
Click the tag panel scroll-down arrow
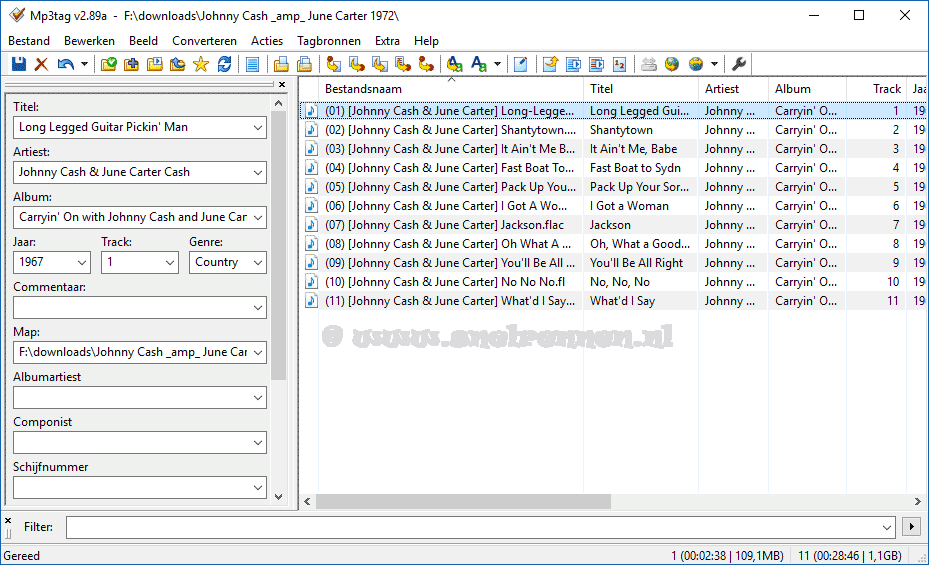[278, 497]
